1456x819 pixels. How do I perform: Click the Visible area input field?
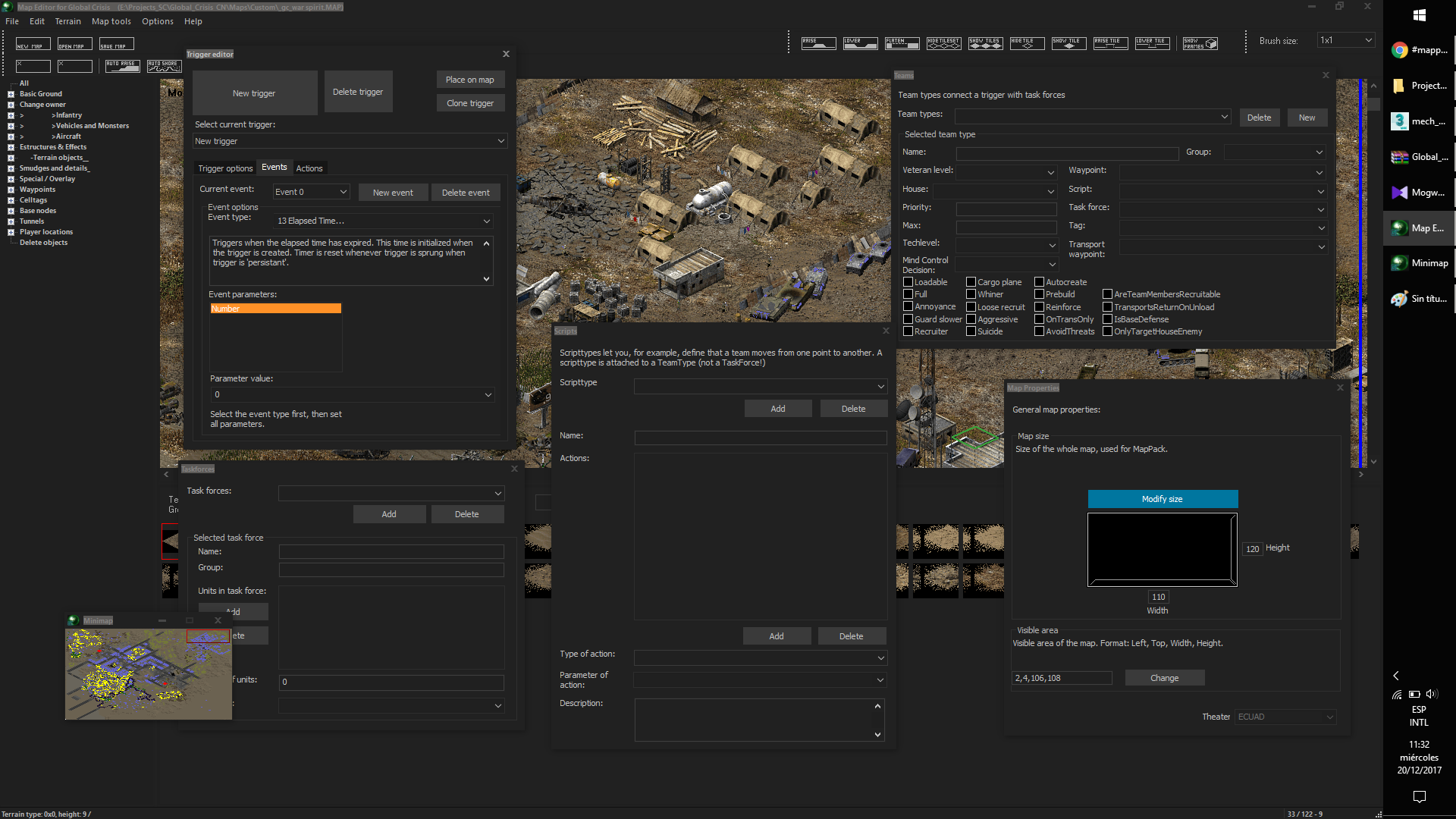tap(1062, 678)
